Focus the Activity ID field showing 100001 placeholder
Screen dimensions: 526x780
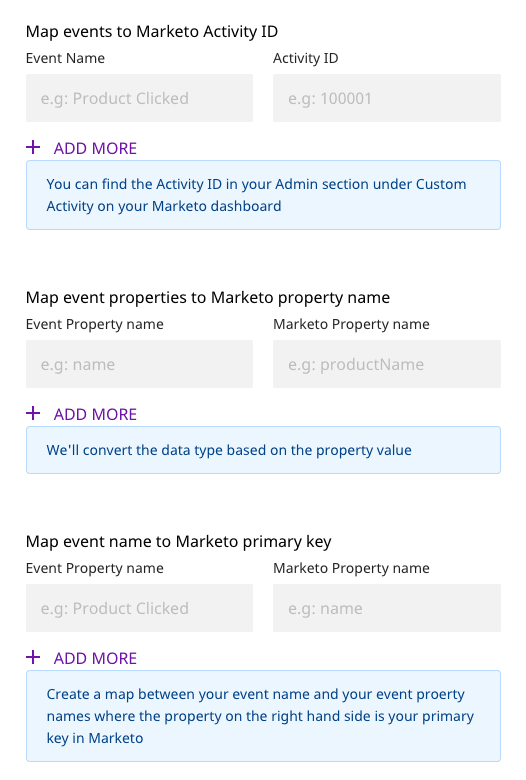(387, 98)
